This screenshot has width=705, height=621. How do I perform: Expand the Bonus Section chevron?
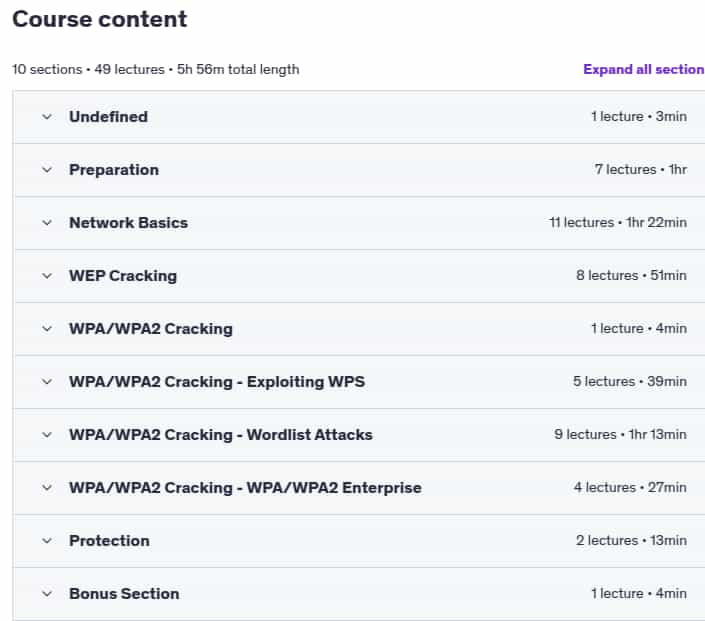(x=47, y=594)
